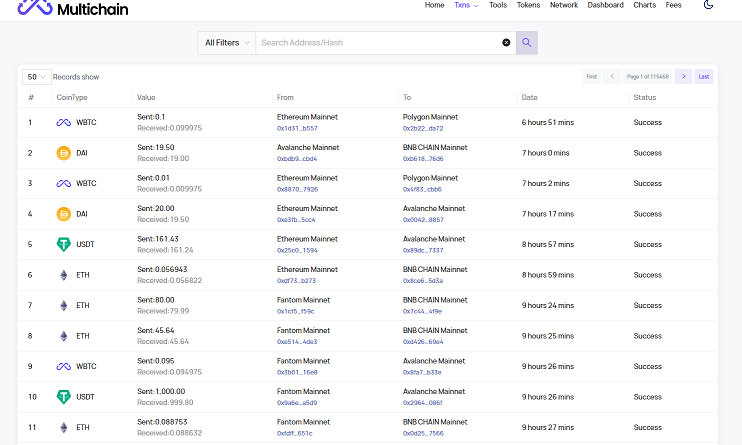The image size is (742, 445).
Task: Toggle dark mode moon icon
Action: [x=709, y=5]
